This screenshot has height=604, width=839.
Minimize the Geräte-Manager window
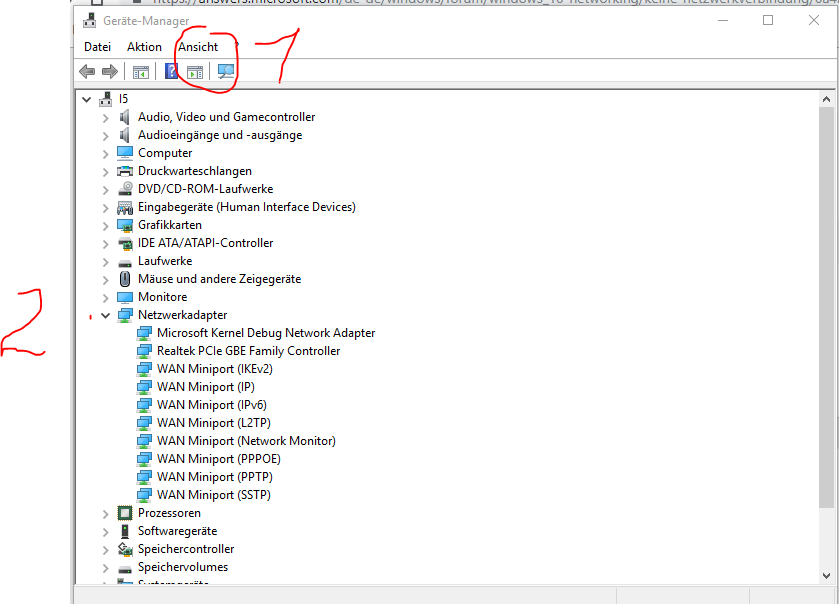click(x=723, y=20)
